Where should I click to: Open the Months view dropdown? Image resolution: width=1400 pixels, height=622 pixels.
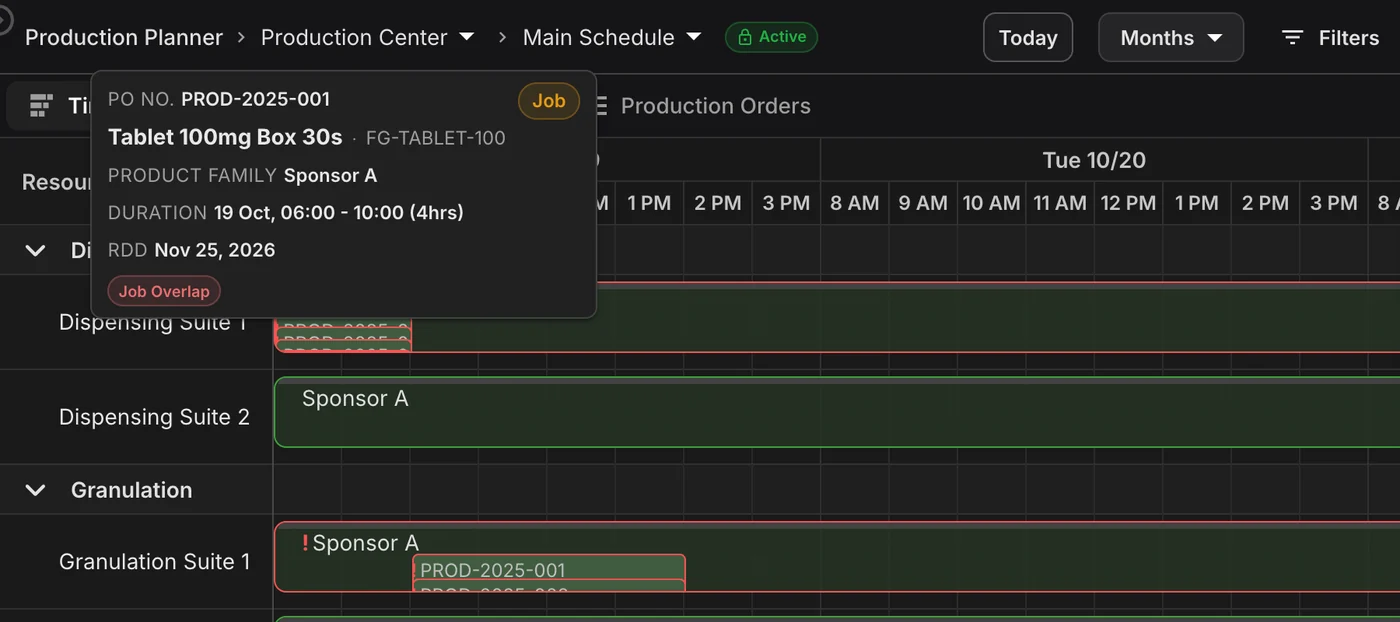[1171, 38]
